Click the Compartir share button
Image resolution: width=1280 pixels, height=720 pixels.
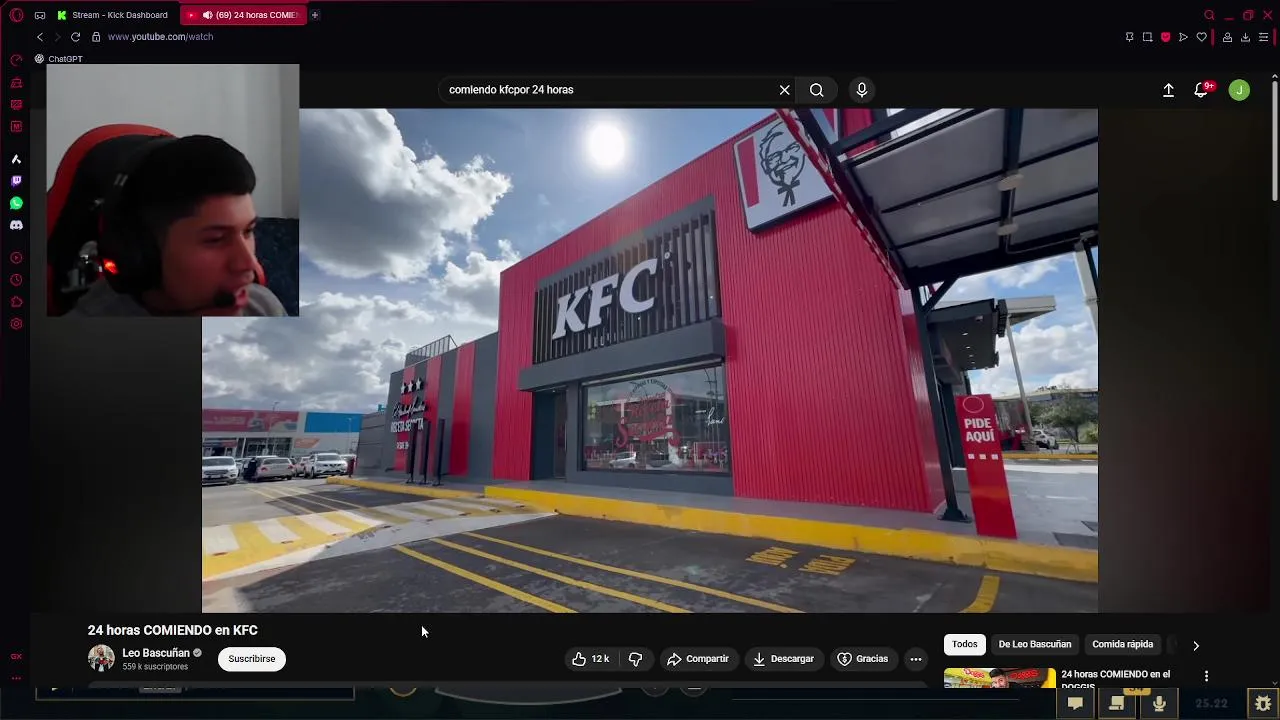pos(698,659)
